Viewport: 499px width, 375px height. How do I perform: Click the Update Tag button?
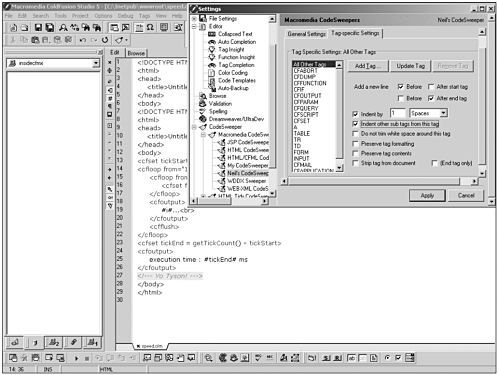[x=411, y=66]
